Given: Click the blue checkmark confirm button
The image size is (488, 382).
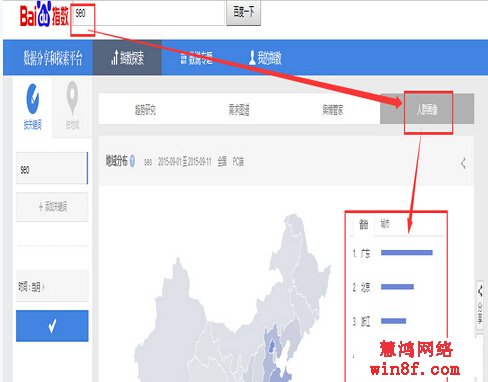Looking at the screenshot, I should tap(52, 326).
